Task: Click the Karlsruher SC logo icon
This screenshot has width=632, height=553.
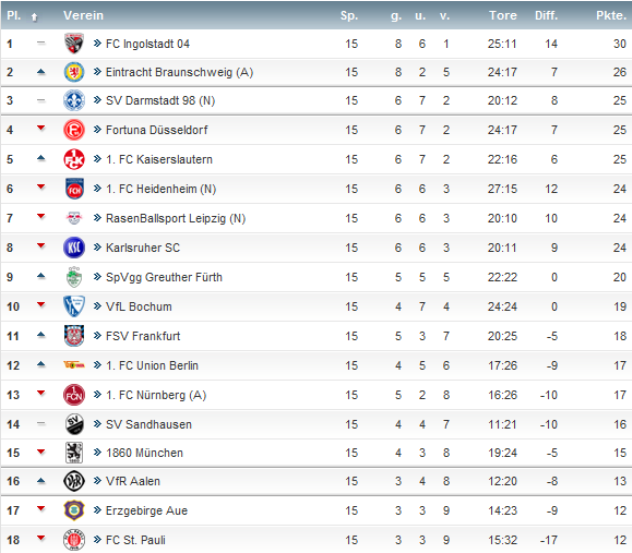Action: tap(73, 248)
